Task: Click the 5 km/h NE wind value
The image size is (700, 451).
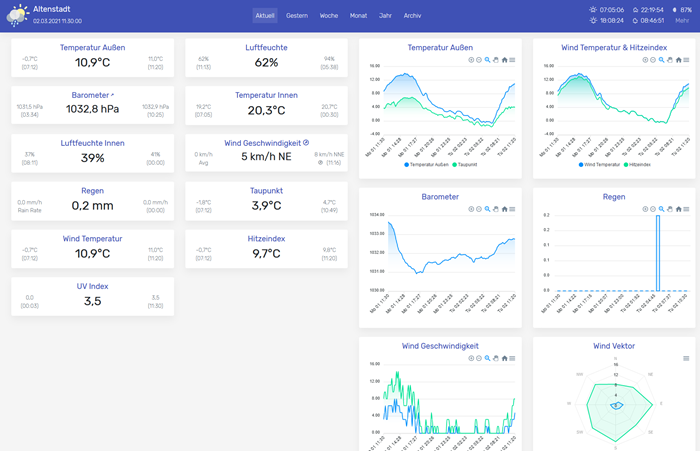Action: (x=266, y=157)
